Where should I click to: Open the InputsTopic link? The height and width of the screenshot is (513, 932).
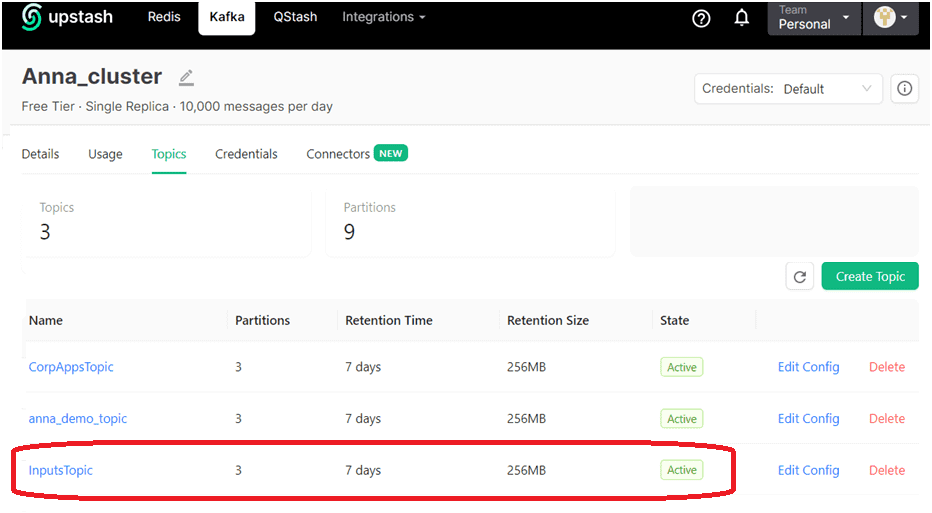pyautogui.click(x=61, y=470)
